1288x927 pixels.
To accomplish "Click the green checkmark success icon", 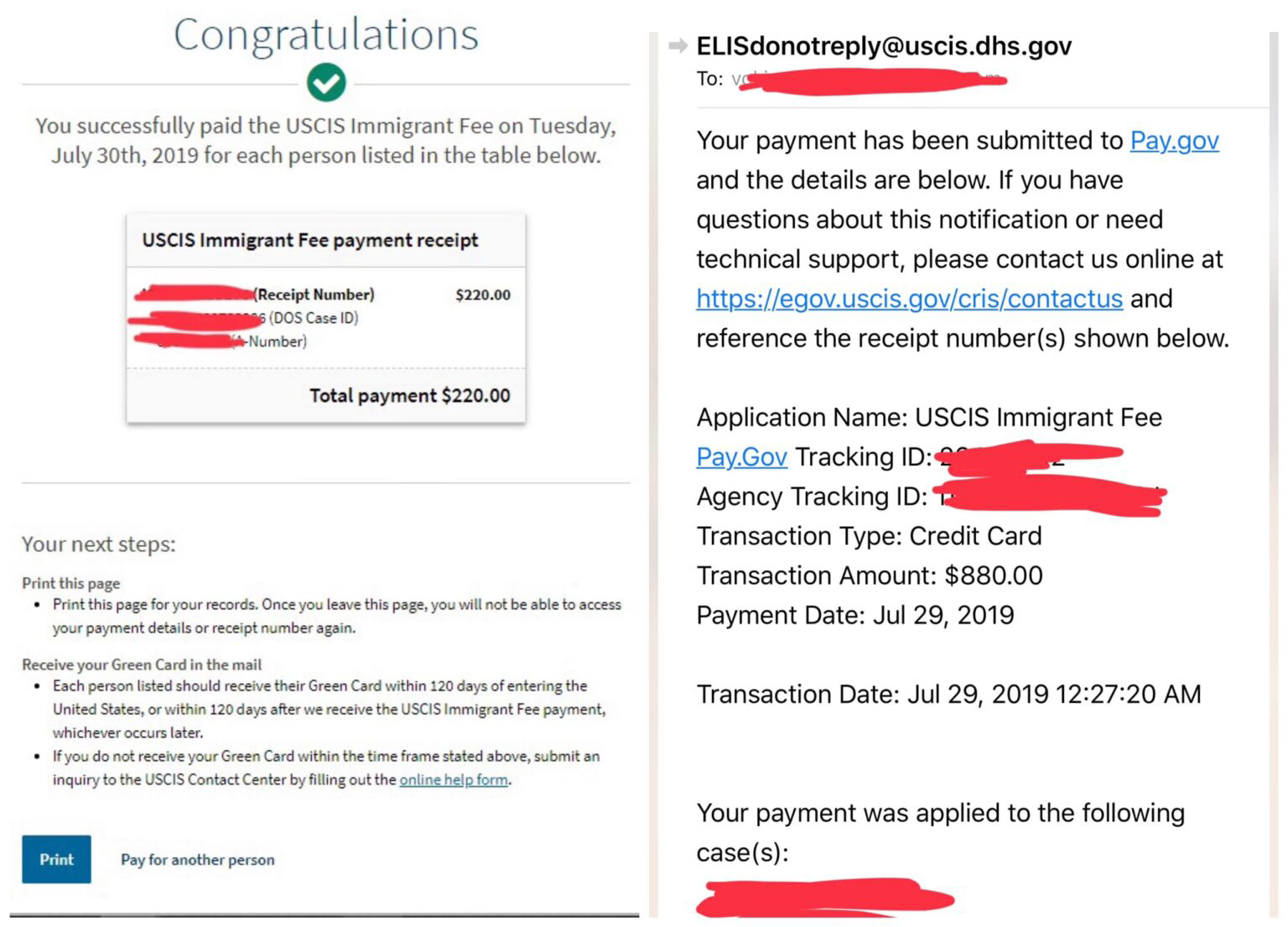I will coord(325,82).
